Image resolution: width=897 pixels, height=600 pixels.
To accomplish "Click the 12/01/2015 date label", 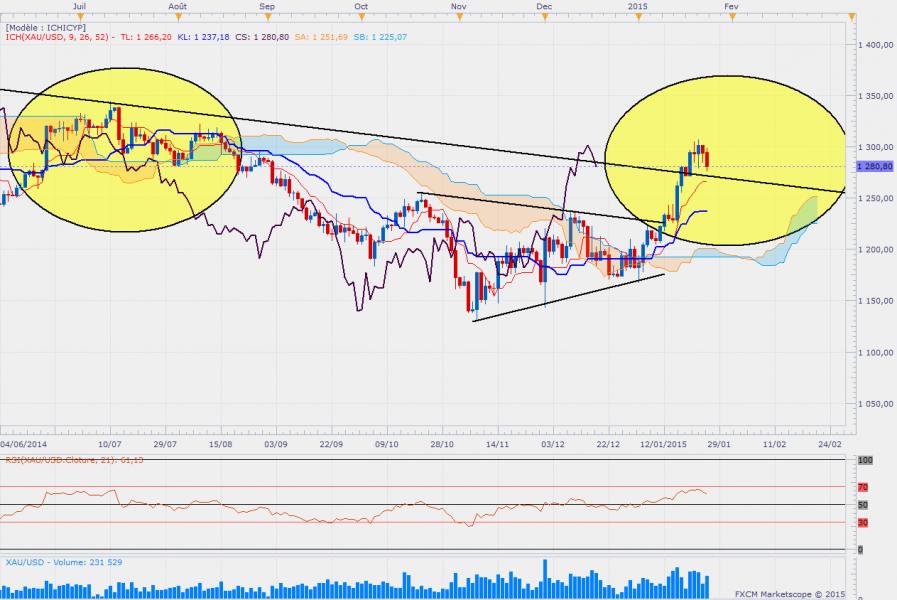I will (x=664, y=444).
